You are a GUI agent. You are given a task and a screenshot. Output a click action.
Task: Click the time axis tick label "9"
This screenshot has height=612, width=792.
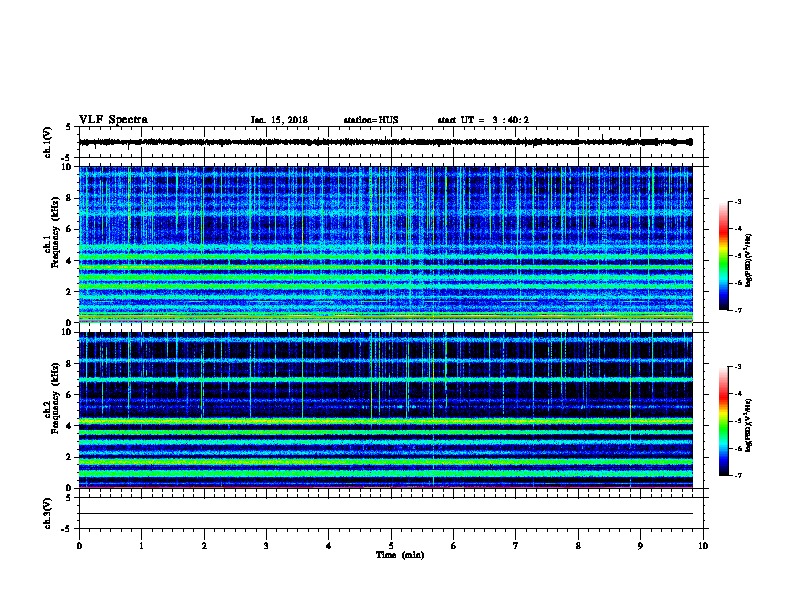tap(640, 546)
